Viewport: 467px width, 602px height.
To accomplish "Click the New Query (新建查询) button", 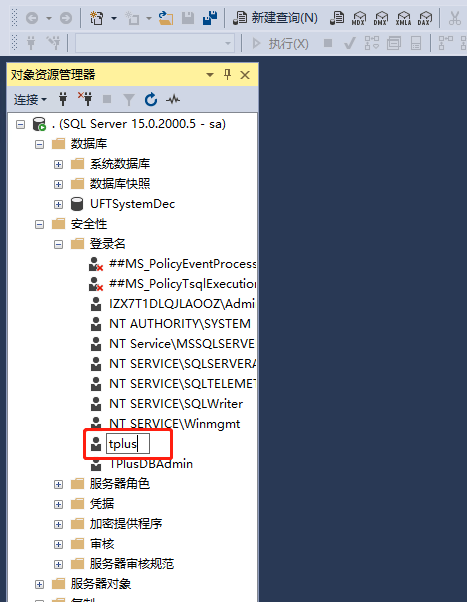I will 276,18.
